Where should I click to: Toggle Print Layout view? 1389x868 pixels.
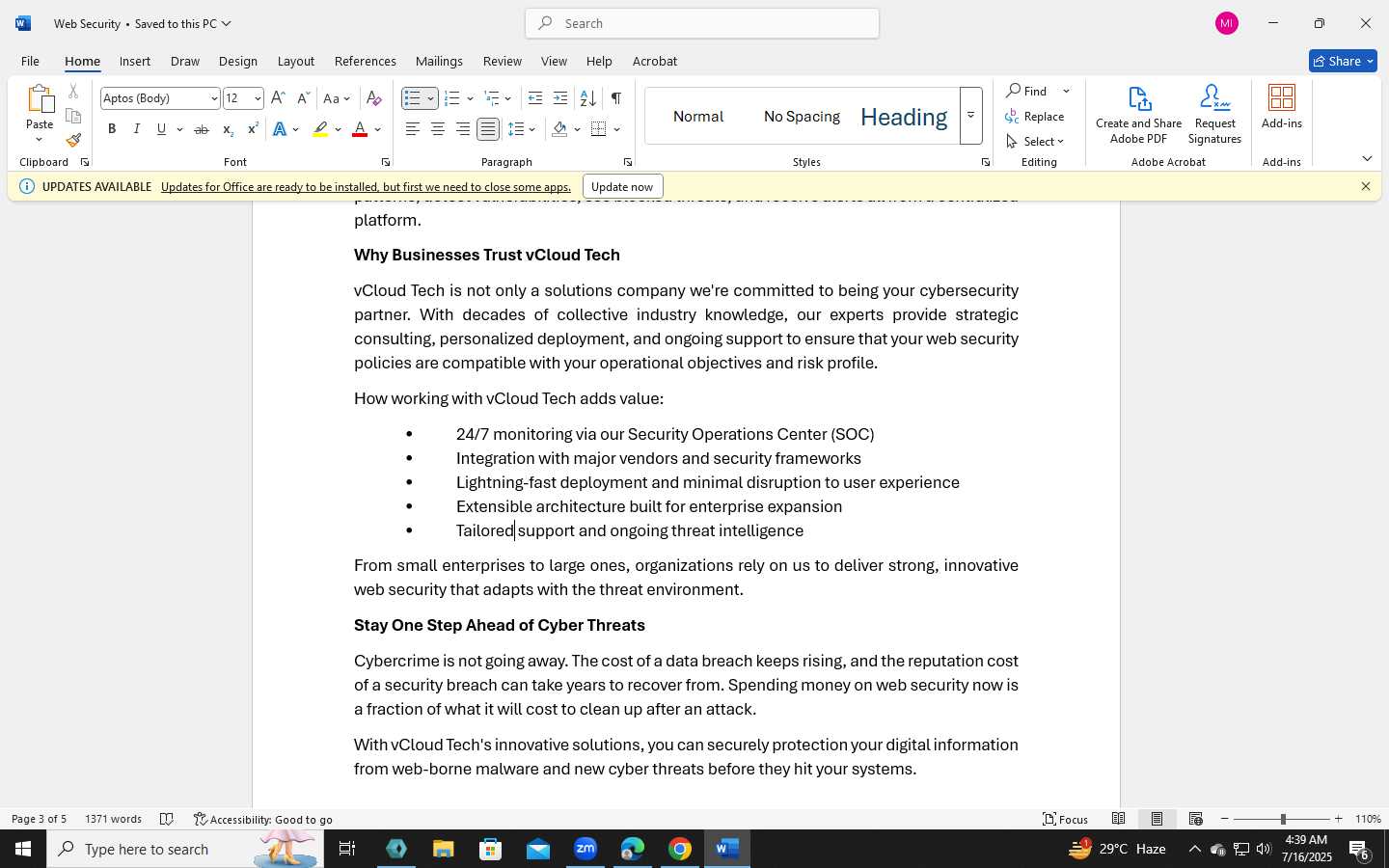(x=1157, y=819)
